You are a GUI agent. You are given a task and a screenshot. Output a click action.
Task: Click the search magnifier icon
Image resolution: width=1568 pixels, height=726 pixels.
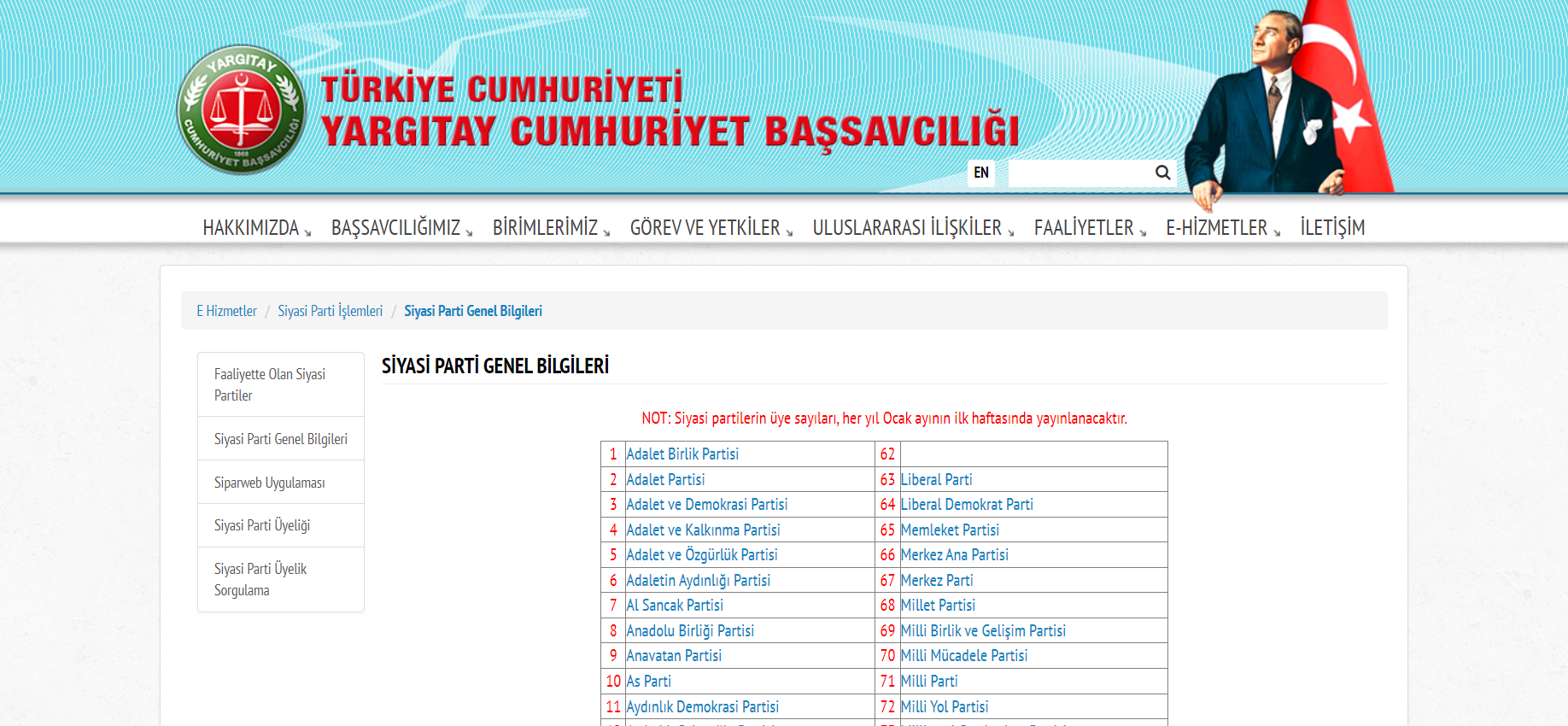click(1162, 173)
